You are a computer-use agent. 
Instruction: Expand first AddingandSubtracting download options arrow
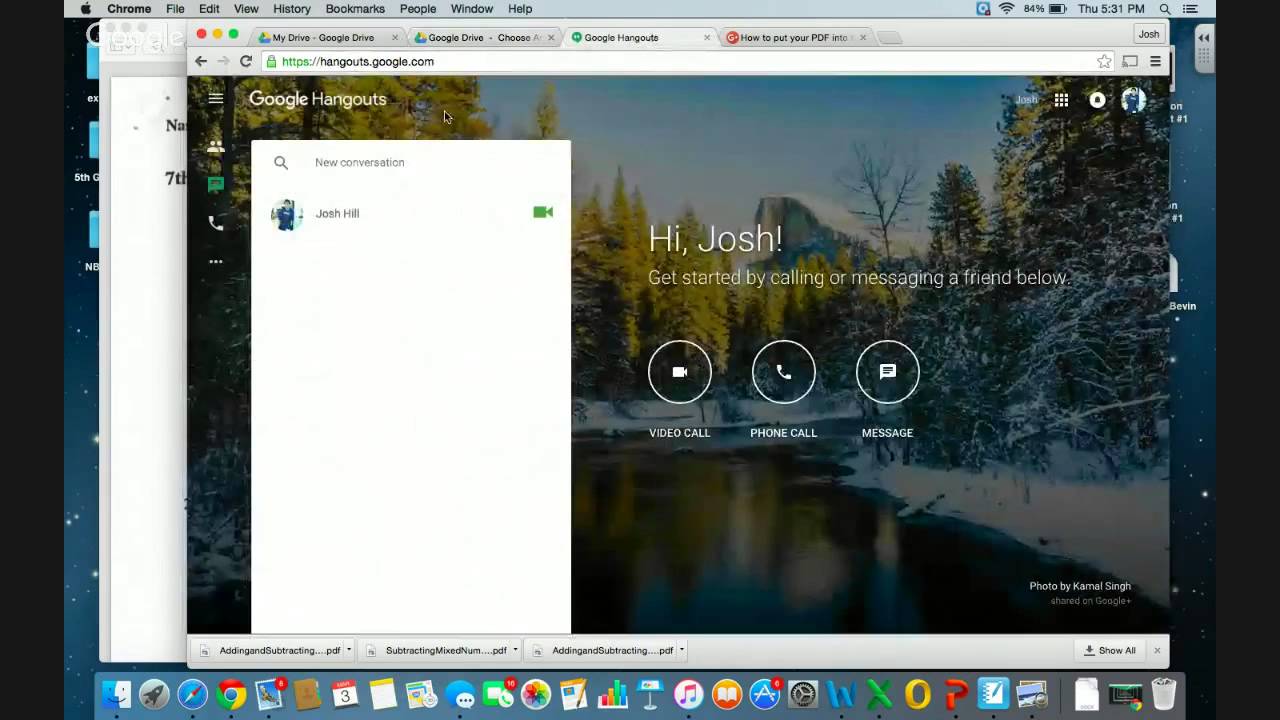point(349,650)
